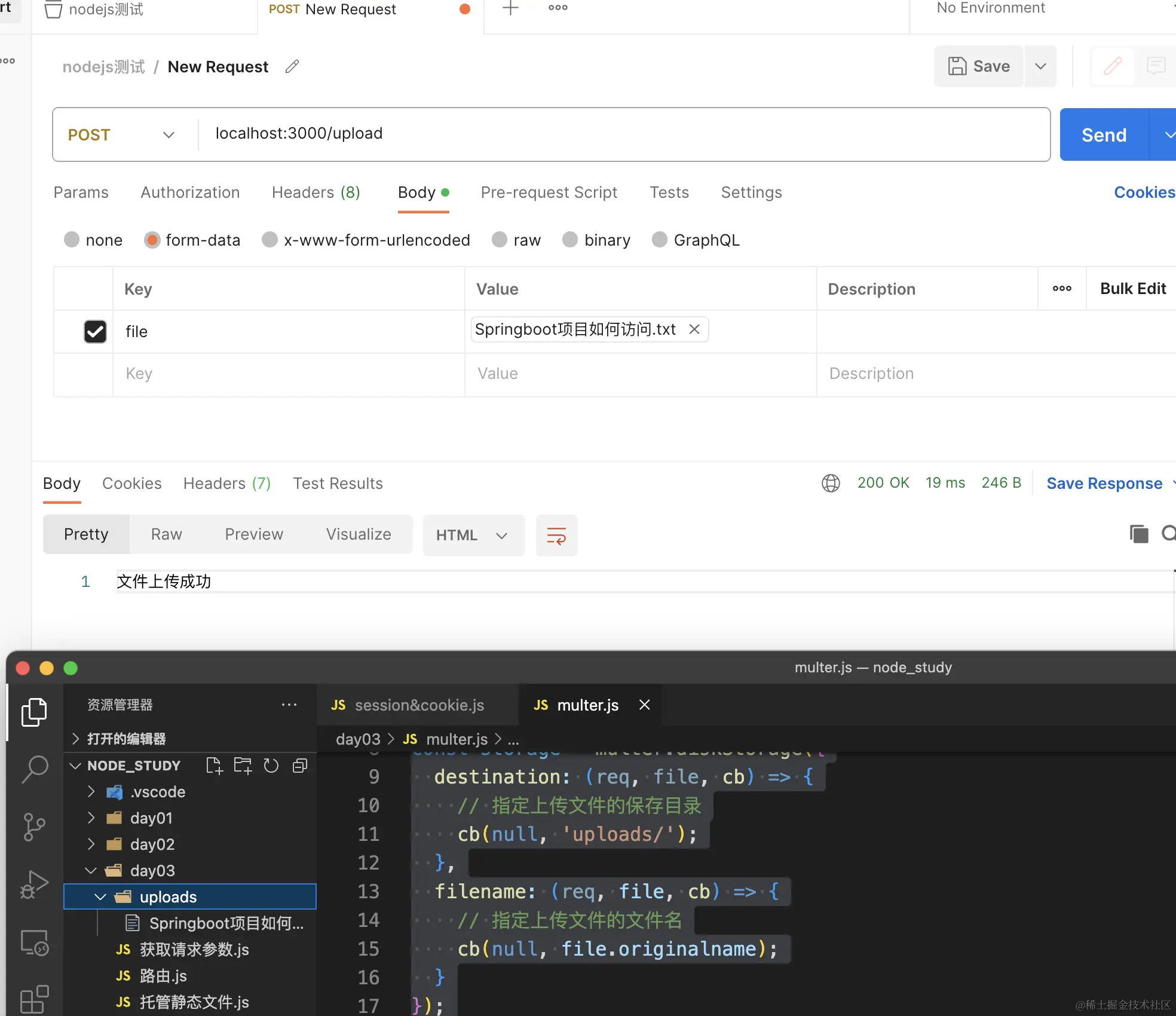
Task: Open the HTML response format dropdown
Action: [473, 535]
